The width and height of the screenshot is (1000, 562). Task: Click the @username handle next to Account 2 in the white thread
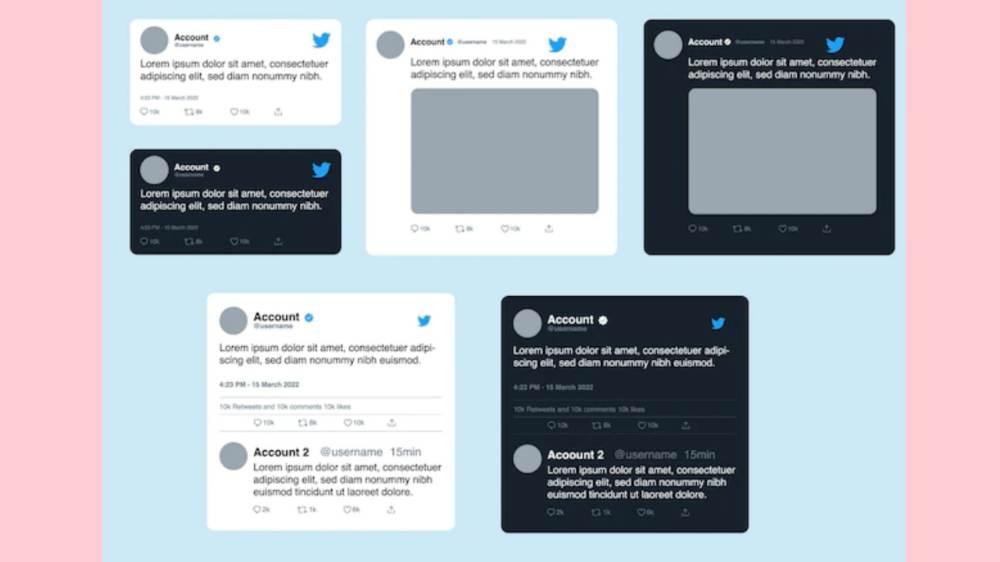coord(351,452)
